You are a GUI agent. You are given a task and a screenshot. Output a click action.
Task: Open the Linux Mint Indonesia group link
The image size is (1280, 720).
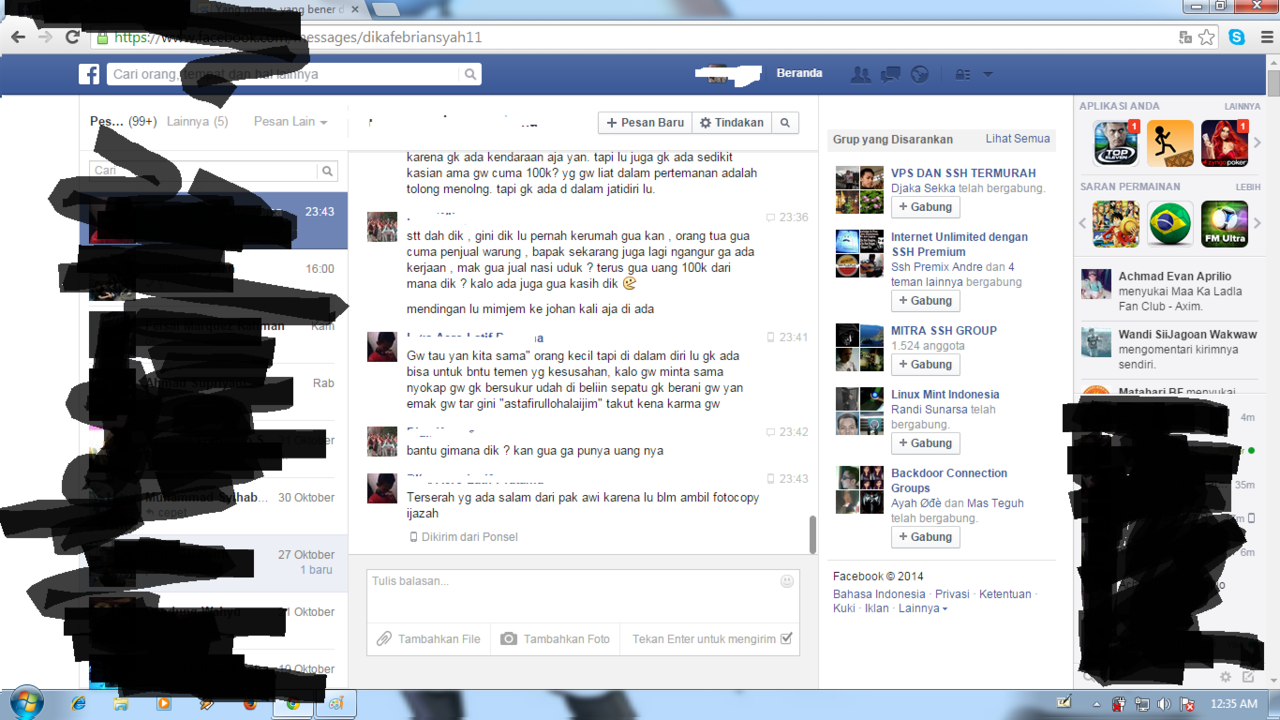945,395
